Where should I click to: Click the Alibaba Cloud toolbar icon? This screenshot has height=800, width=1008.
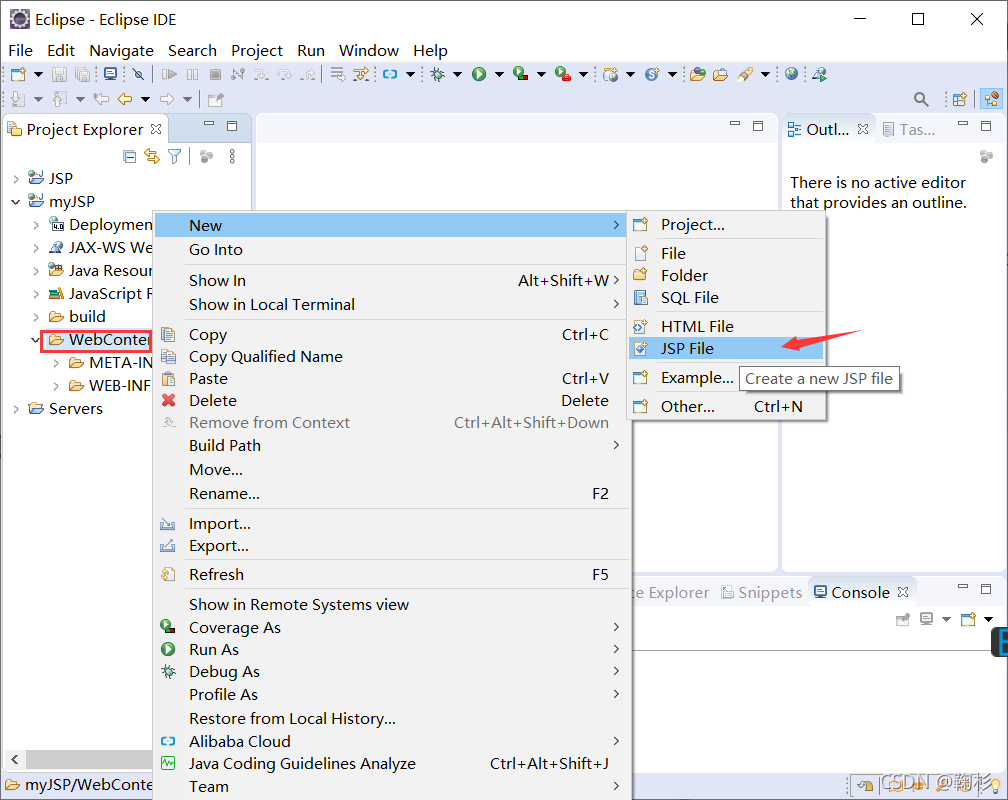coord(390,74)
